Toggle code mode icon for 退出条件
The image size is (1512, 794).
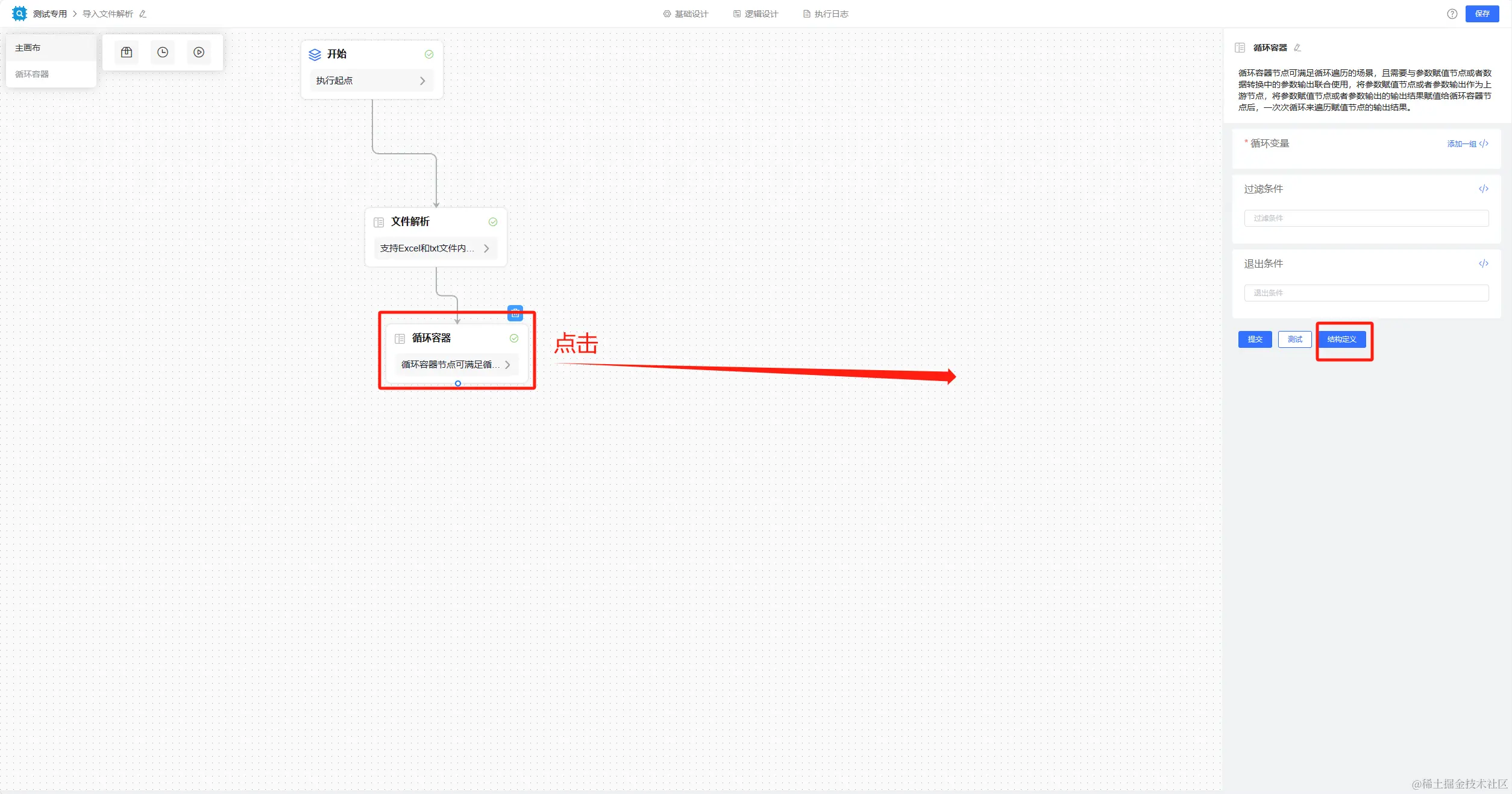(1483, 263)
